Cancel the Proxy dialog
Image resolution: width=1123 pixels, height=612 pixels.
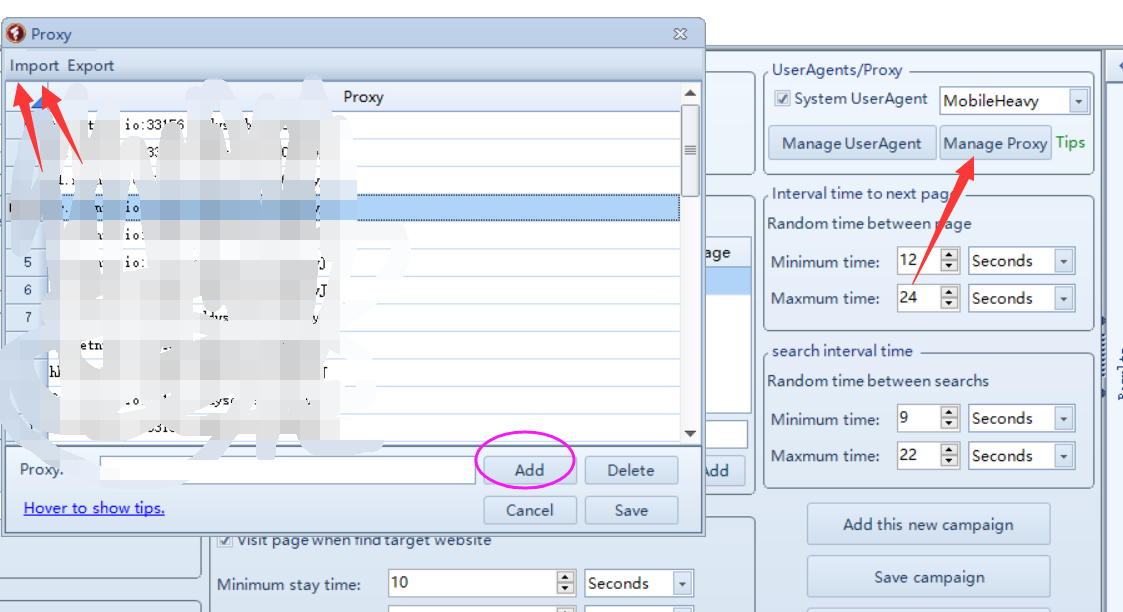(x=529, y=510)
